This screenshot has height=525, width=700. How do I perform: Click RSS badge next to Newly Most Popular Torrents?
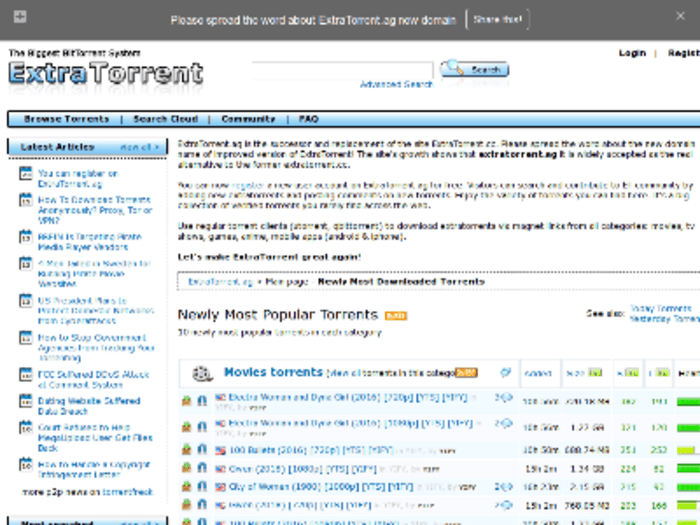pyautogui.click(x=396, y=316)
